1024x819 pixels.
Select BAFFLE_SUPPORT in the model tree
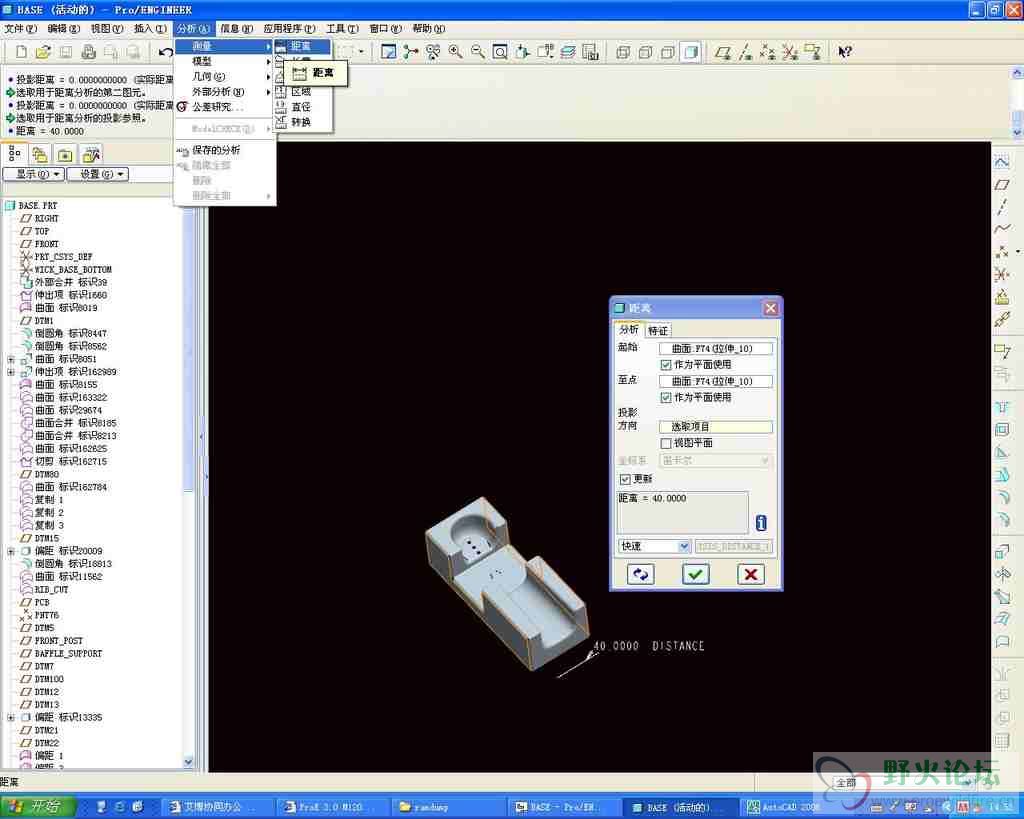(68, 654)
